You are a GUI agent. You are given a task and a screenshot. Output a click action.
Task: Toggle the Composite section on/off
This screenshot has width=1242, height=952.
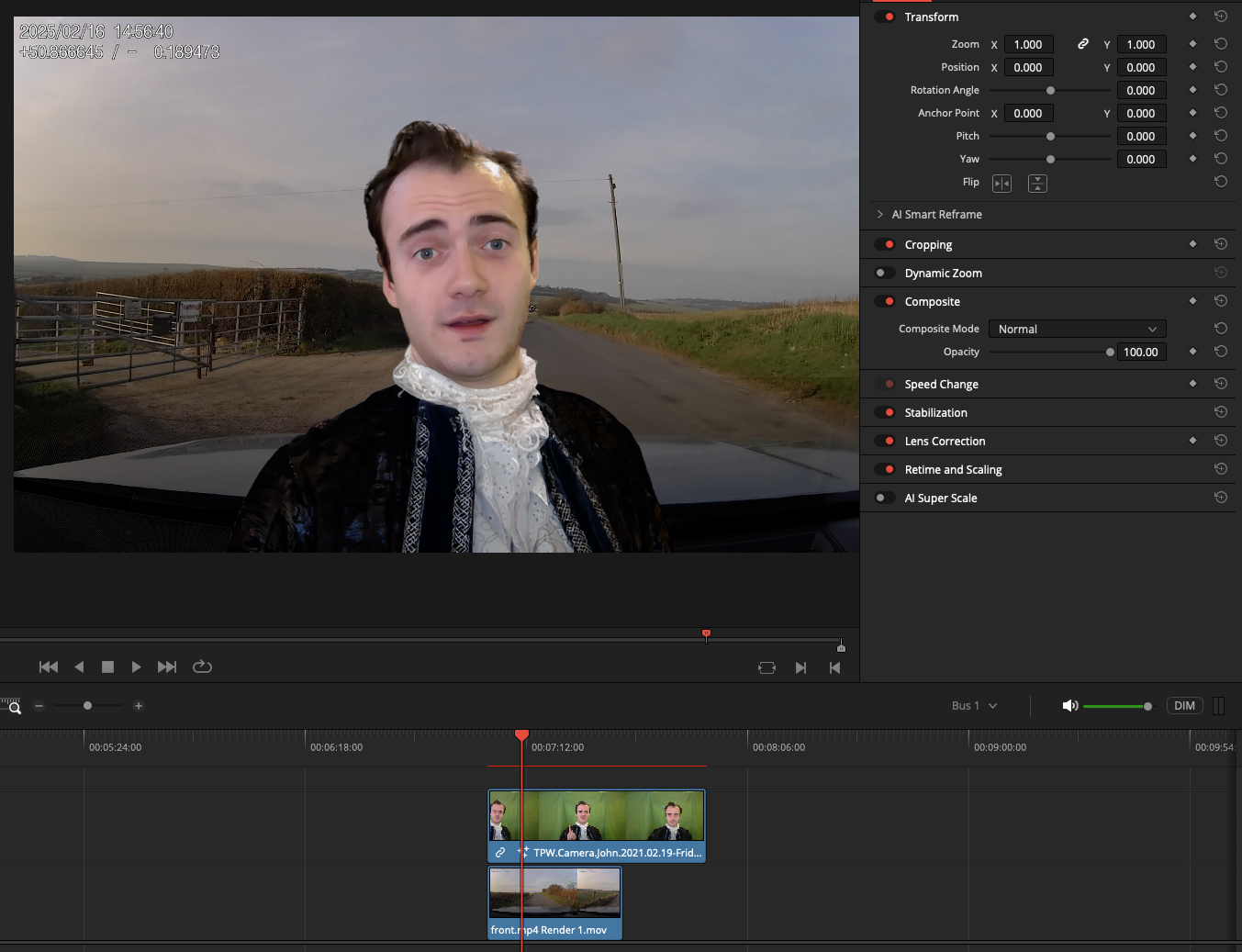[x=885, y=301]
